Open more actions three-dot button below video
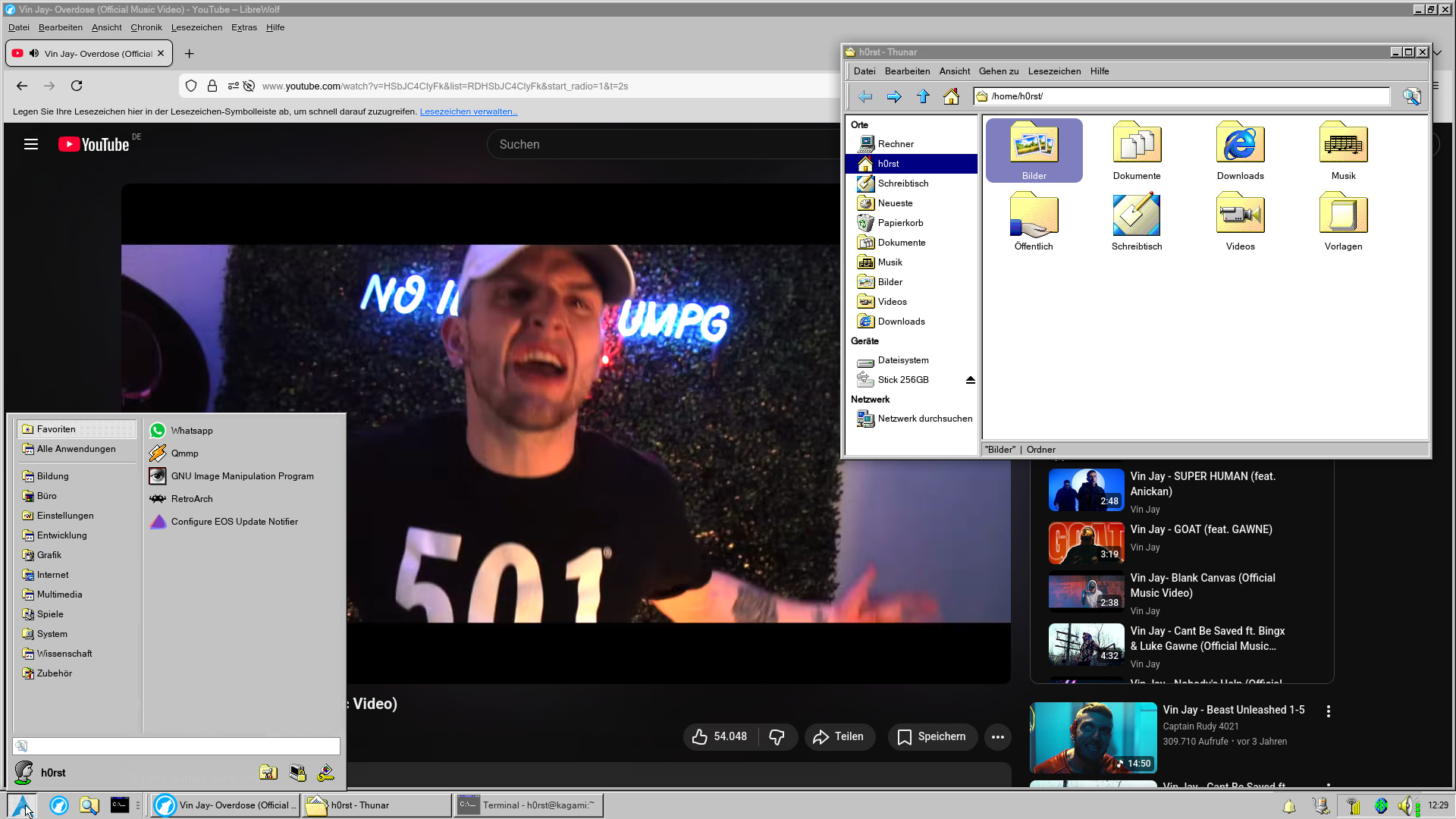 [997, 736]
